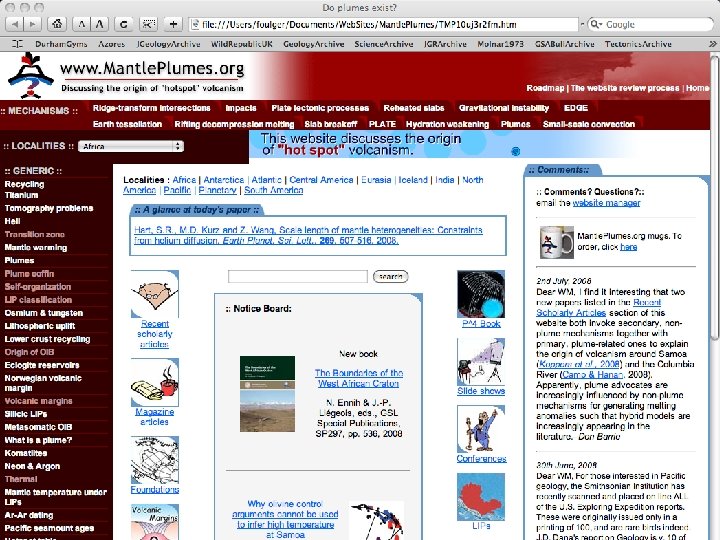Open the website review process link
720x540 pixels.
click(x=625, y=88)
